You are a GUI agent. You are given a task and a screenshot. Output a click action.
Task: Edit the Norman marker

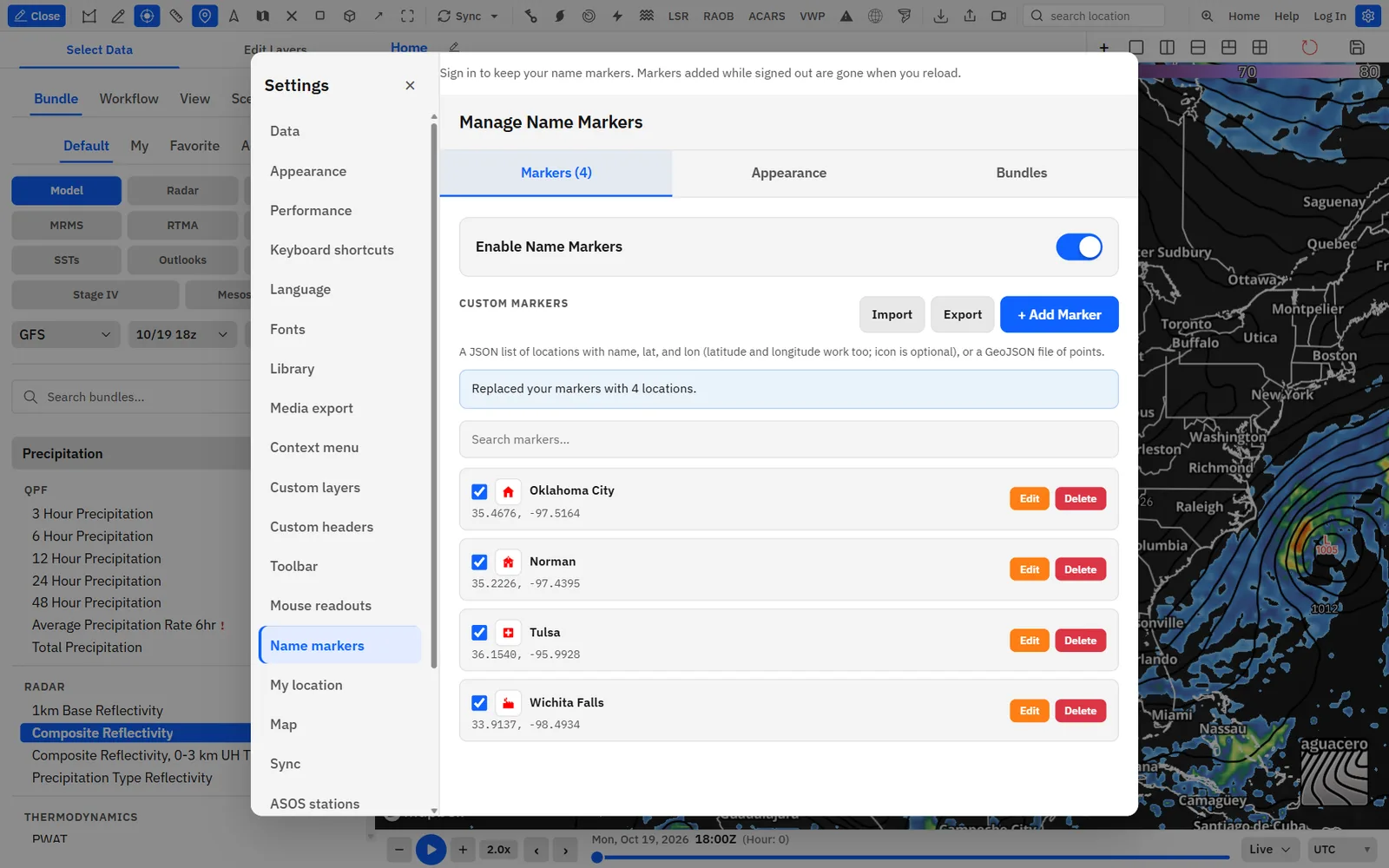(1030, 569)
